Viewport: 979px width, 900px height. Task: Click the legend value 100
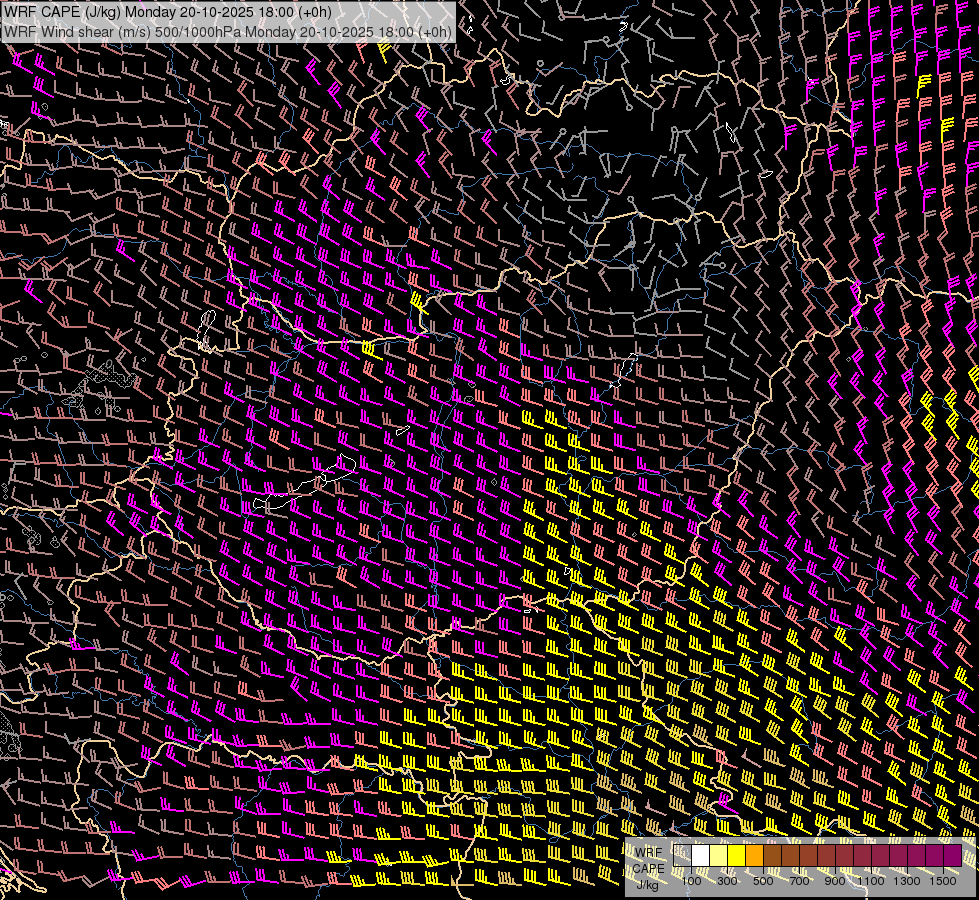point(691,881)
